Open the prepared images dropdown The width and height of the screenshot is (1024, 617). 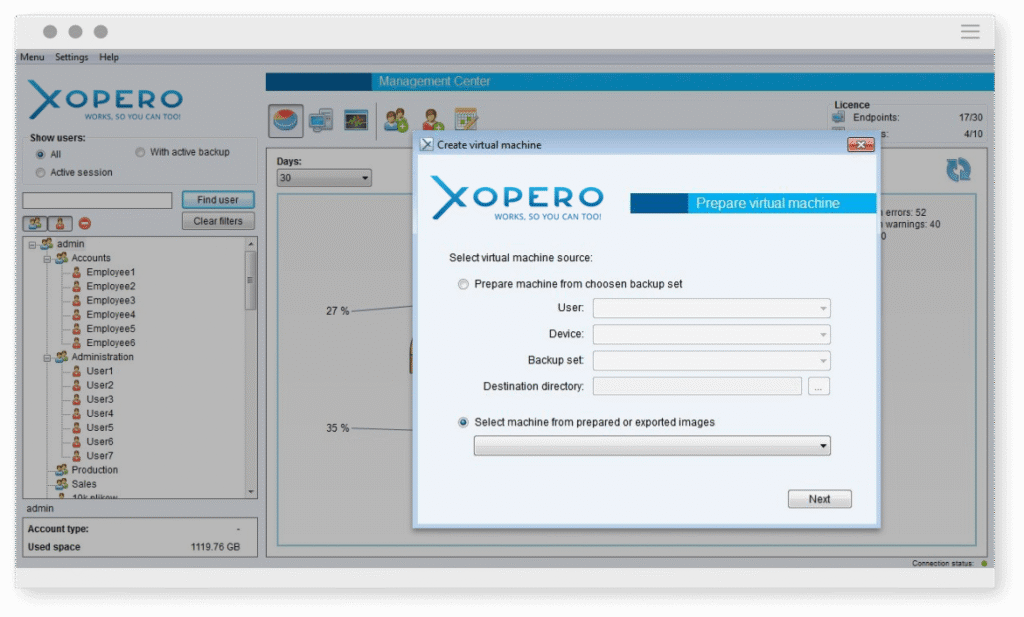pyautogui.click(x=652, y=445)
